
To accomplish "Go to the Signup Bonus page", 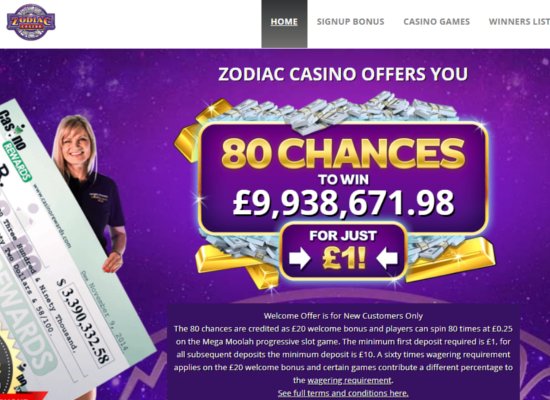I will point(350,22).
